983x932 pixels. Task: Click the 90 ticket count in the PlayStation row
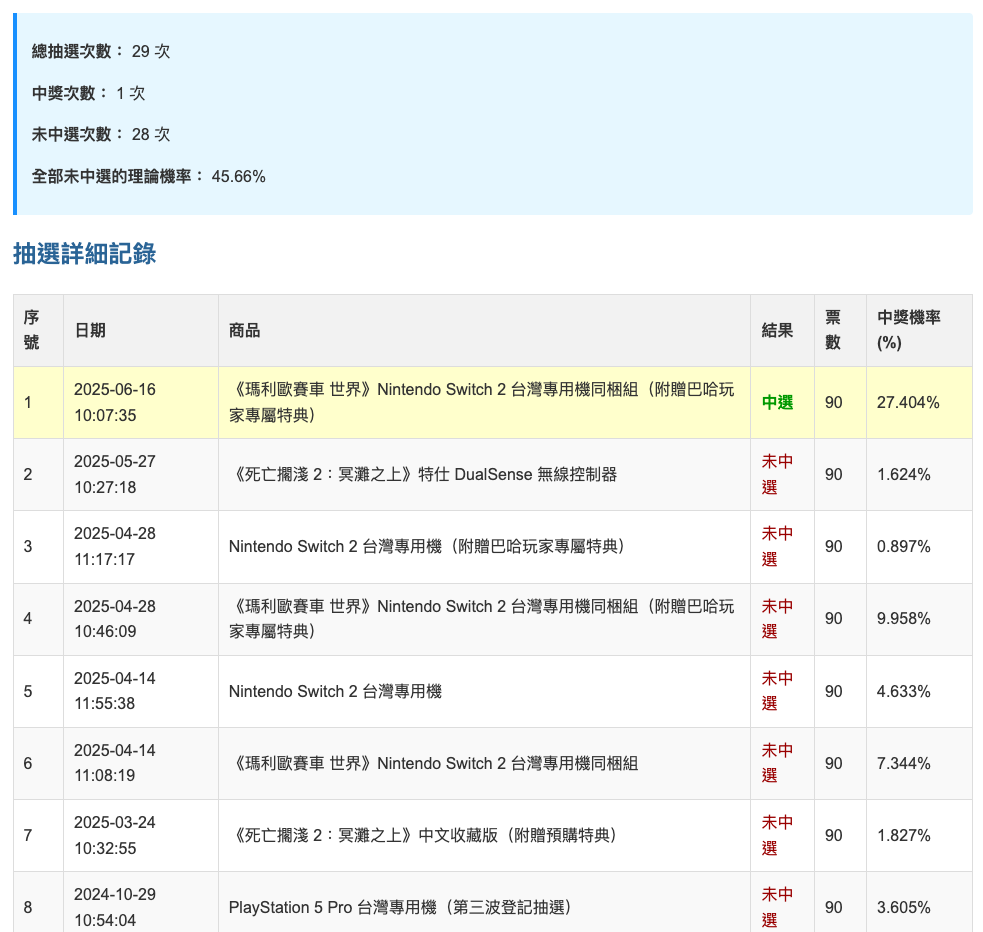(x=833, y=908)
